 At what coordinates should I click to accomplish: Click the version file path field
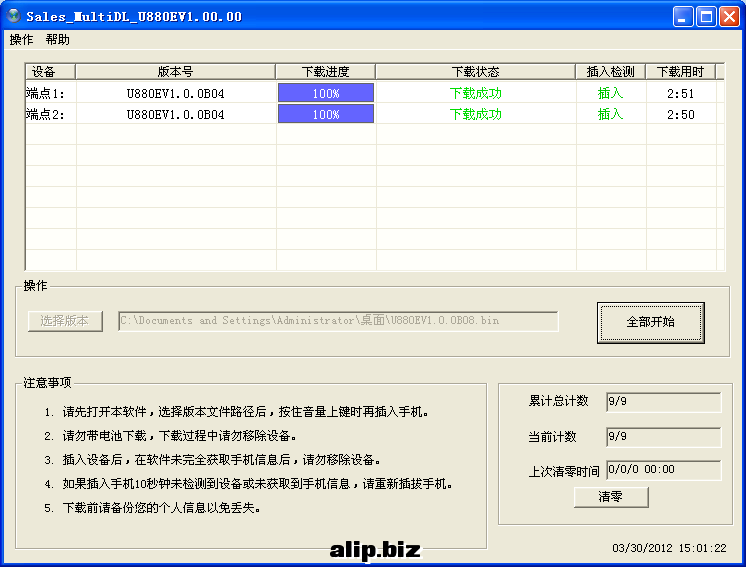click(338, 321)
